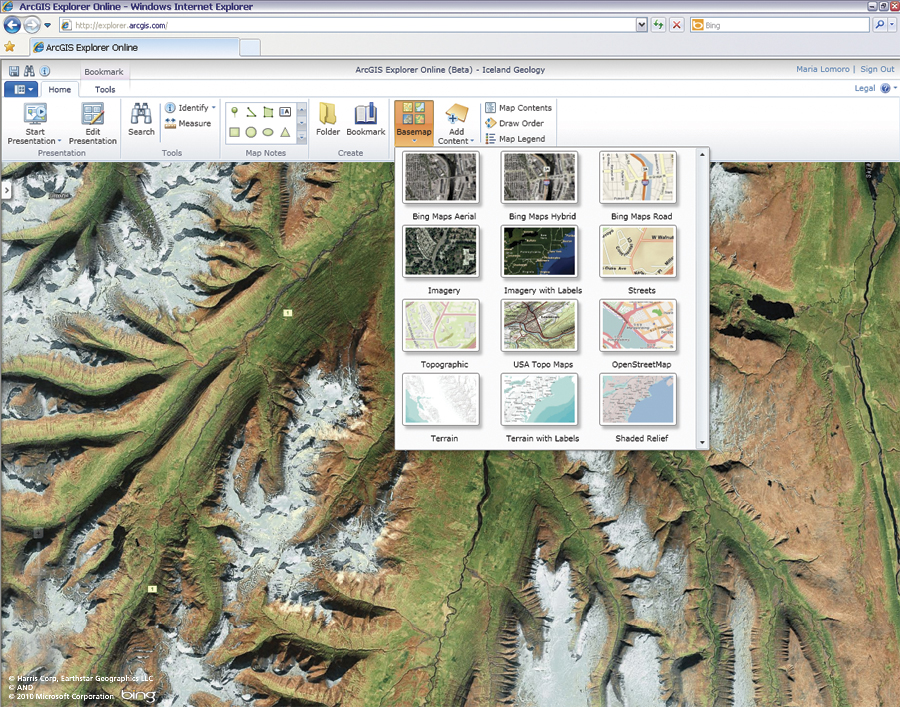Open the Identify tool dropdown arrow
The image size is (900, 707).
pyautogui.click(x=213, y=108)
